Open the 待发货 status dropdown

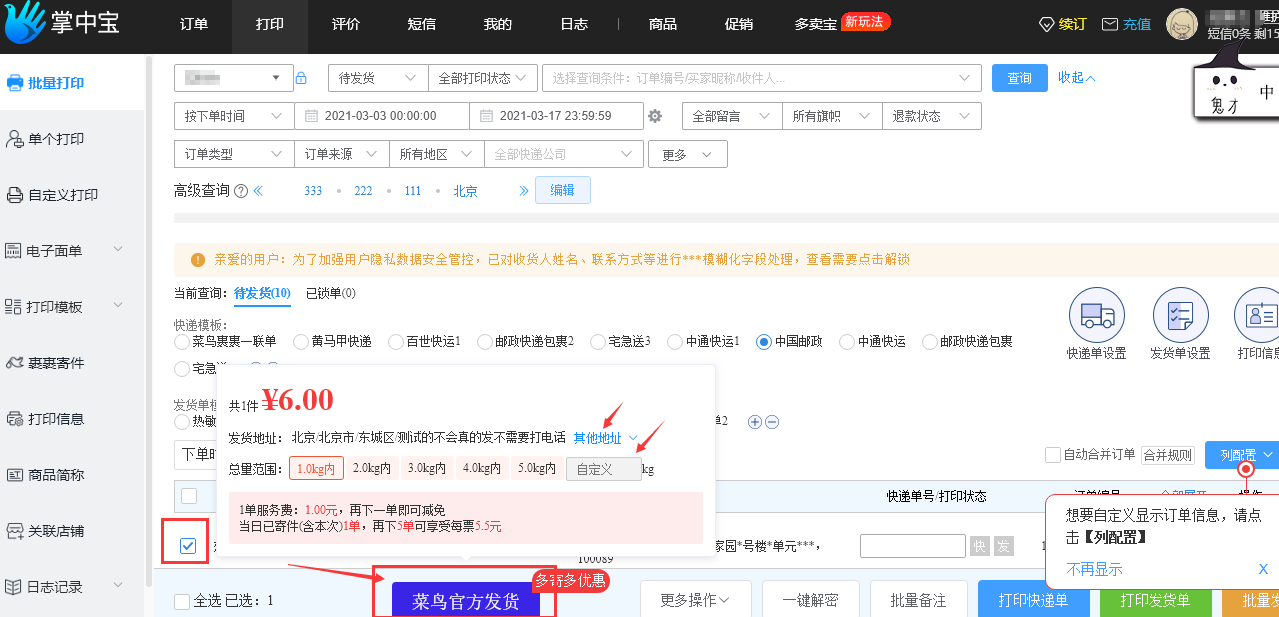[x=377, y=78]
